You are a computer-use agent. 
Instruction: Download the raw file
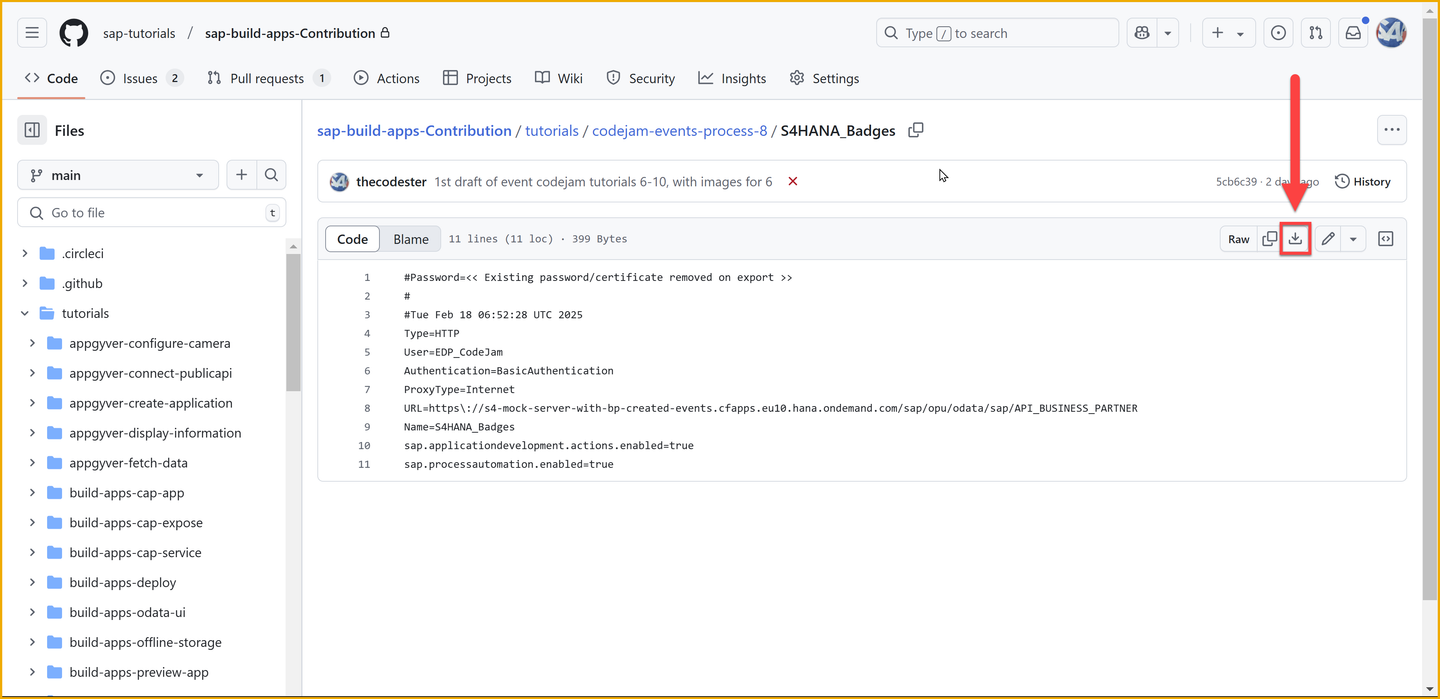[1295, 239]
